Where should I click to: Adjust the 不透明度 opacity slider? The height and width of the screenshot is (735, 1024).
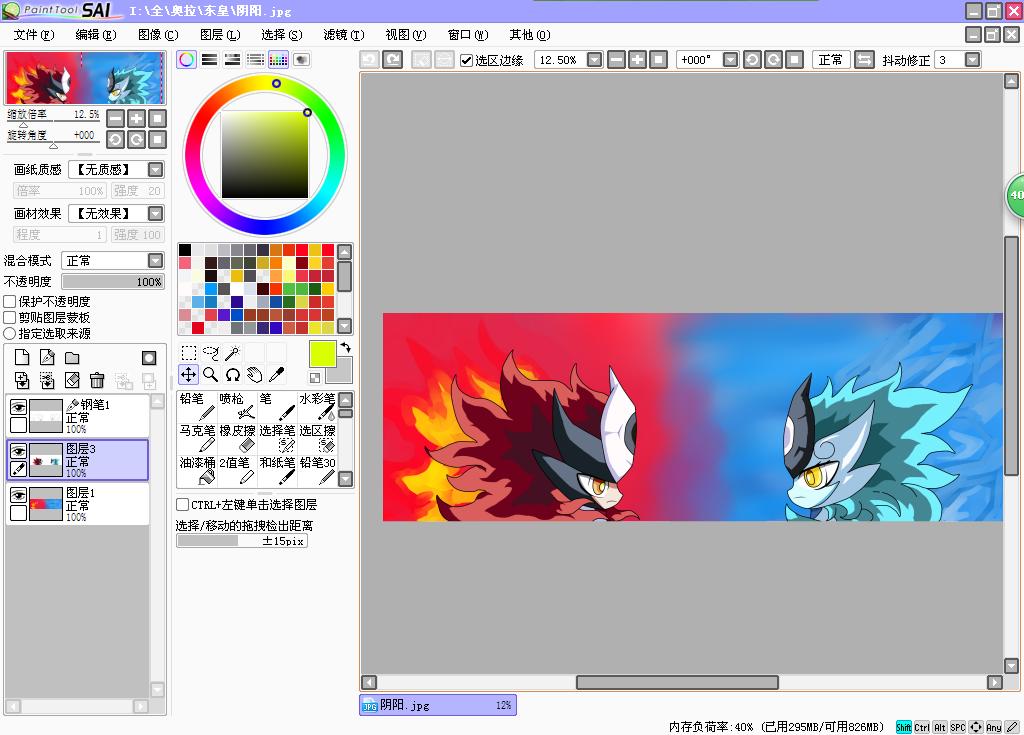113,282
